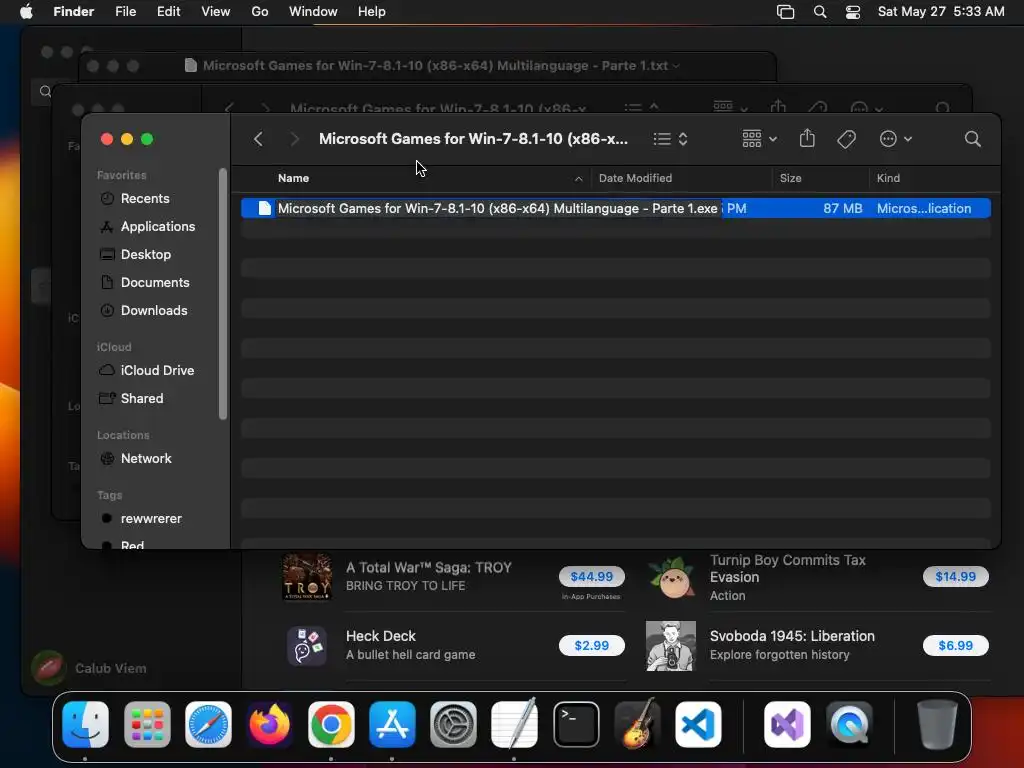Buy Svoboda 1945: Liberation for $6.99
This screenshot has width=1024, height=768.
[955, 645]
